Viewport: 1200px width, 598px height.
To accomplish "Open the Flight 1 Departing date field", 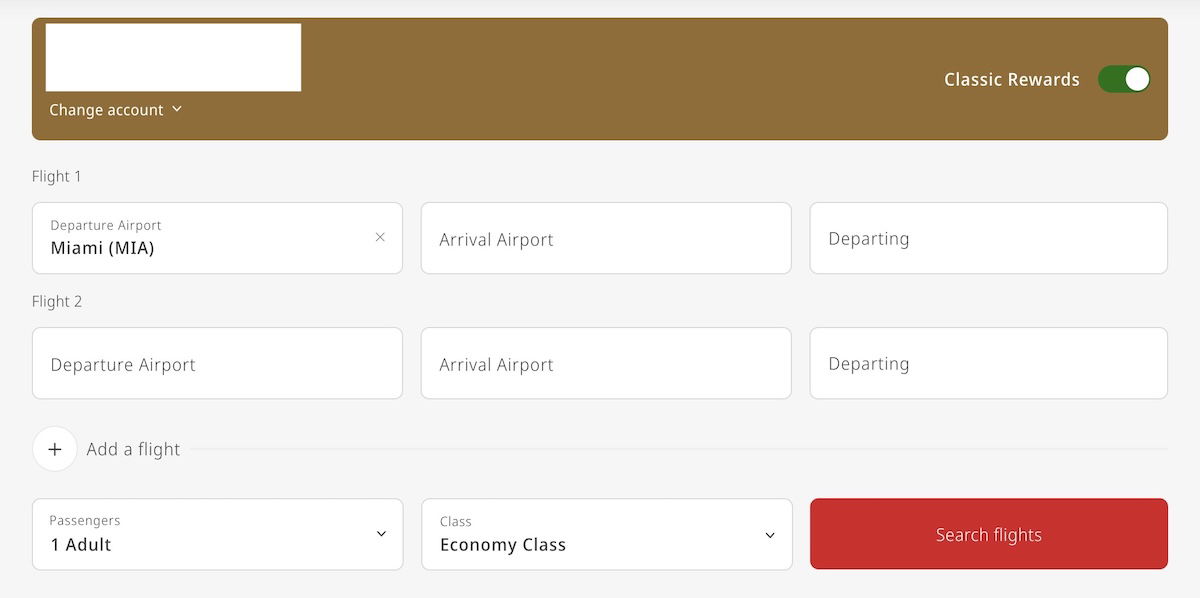I will [988, 239].
